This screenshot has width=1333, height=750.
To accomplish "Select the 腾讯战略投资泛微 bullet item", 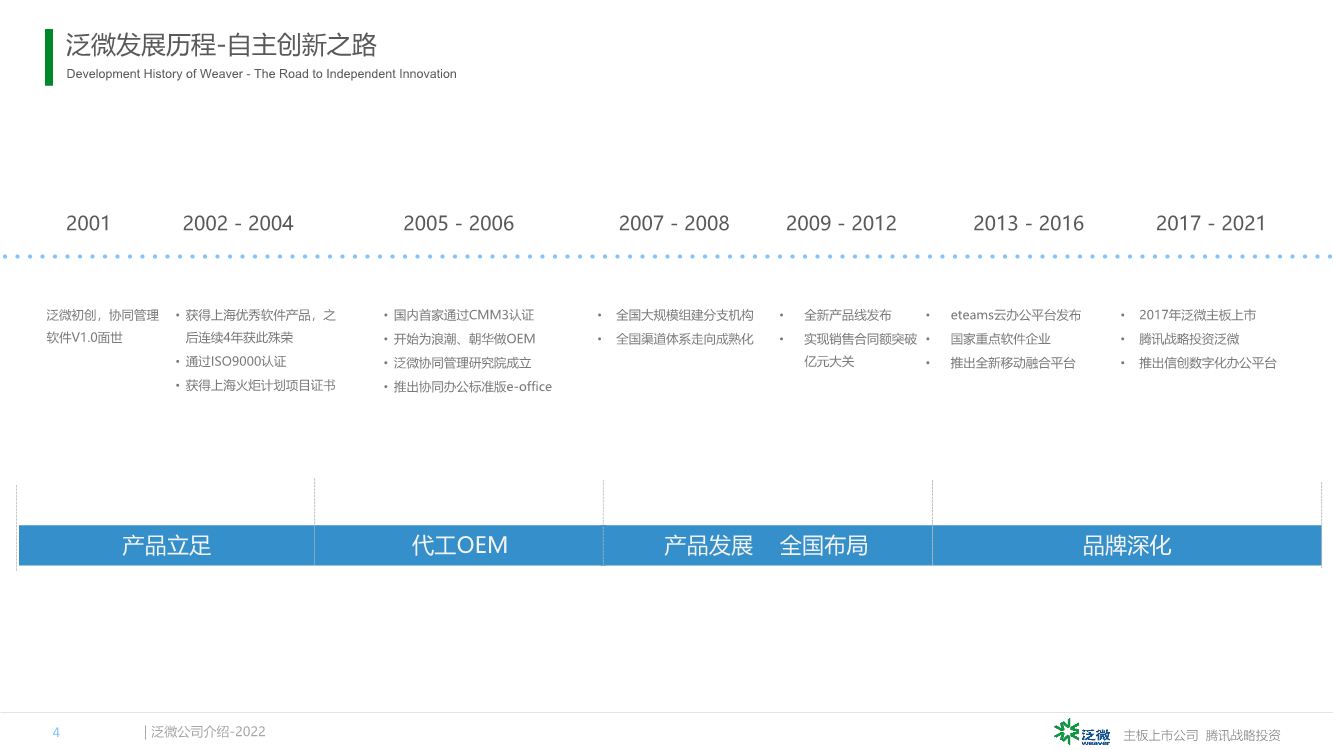I will point(1188,339).
